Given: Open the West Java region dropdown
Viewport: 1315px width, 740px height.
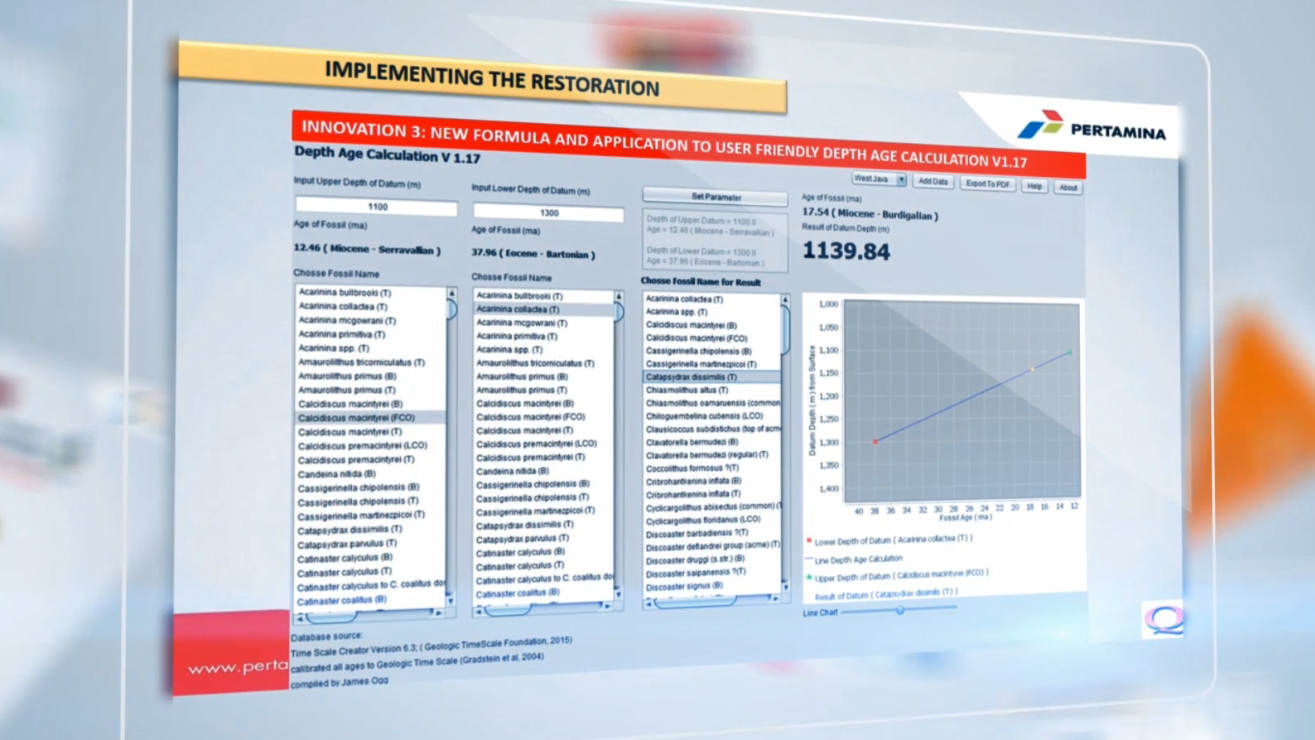Looking at the screenshot, I should tap(879, 179).
